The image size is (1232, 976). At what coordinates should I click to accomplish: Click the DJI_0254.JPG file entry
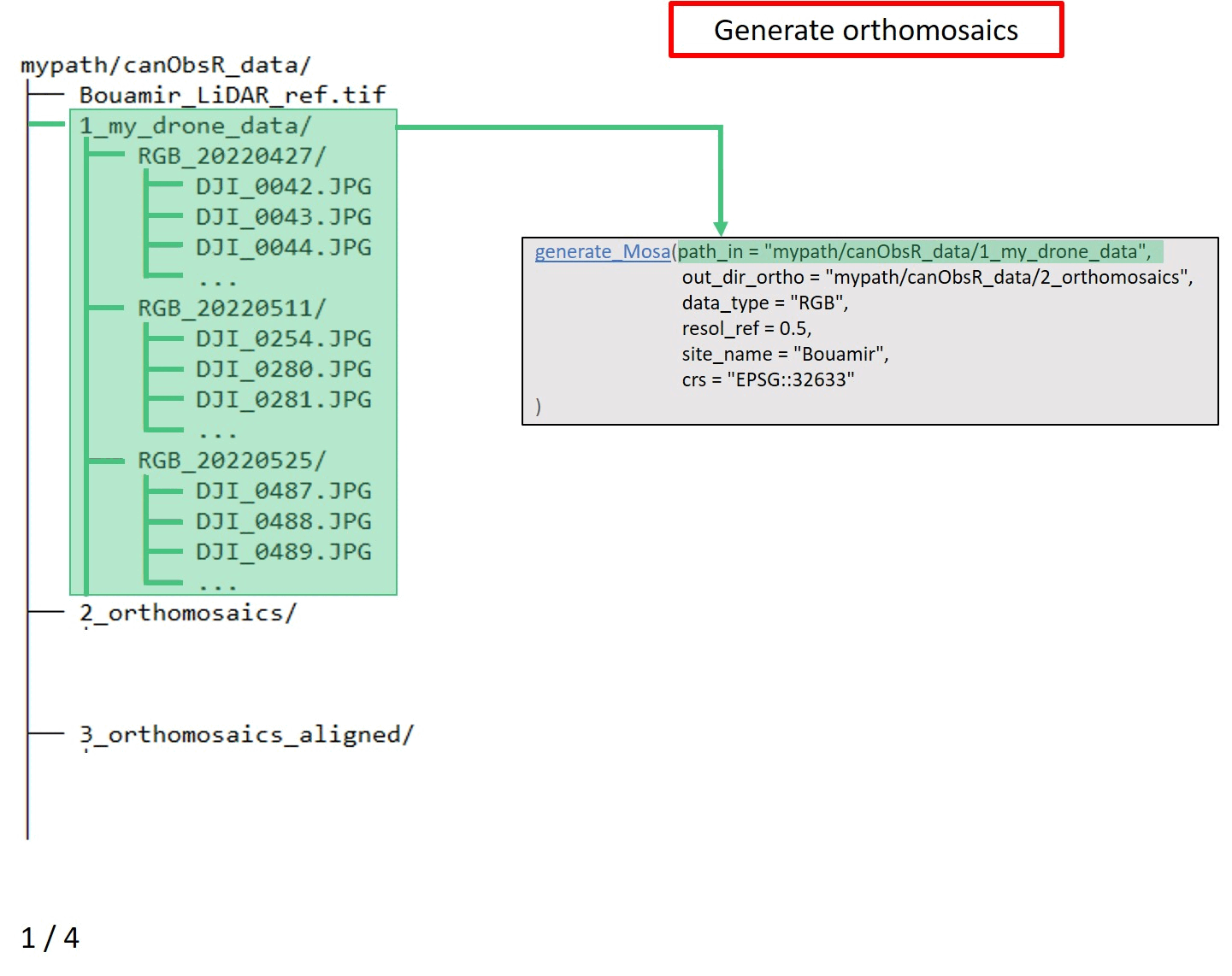(x=283, y=339)
